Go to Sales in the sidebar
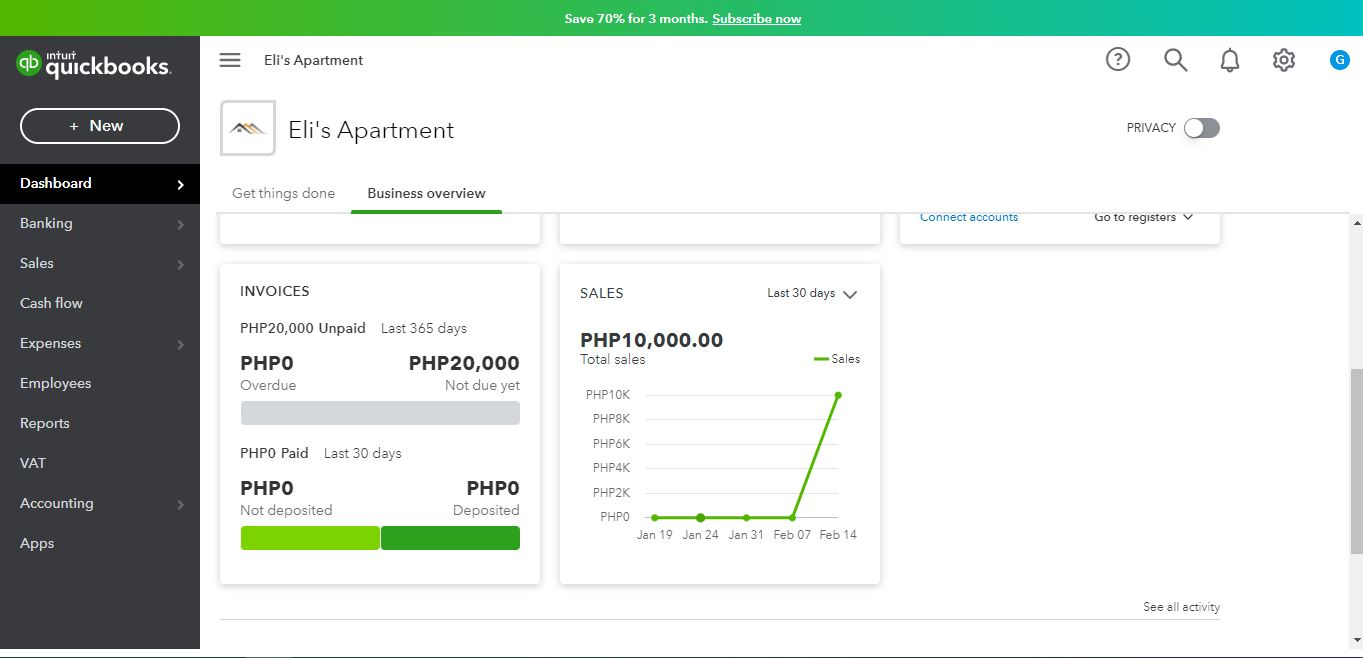 [100, 263]
